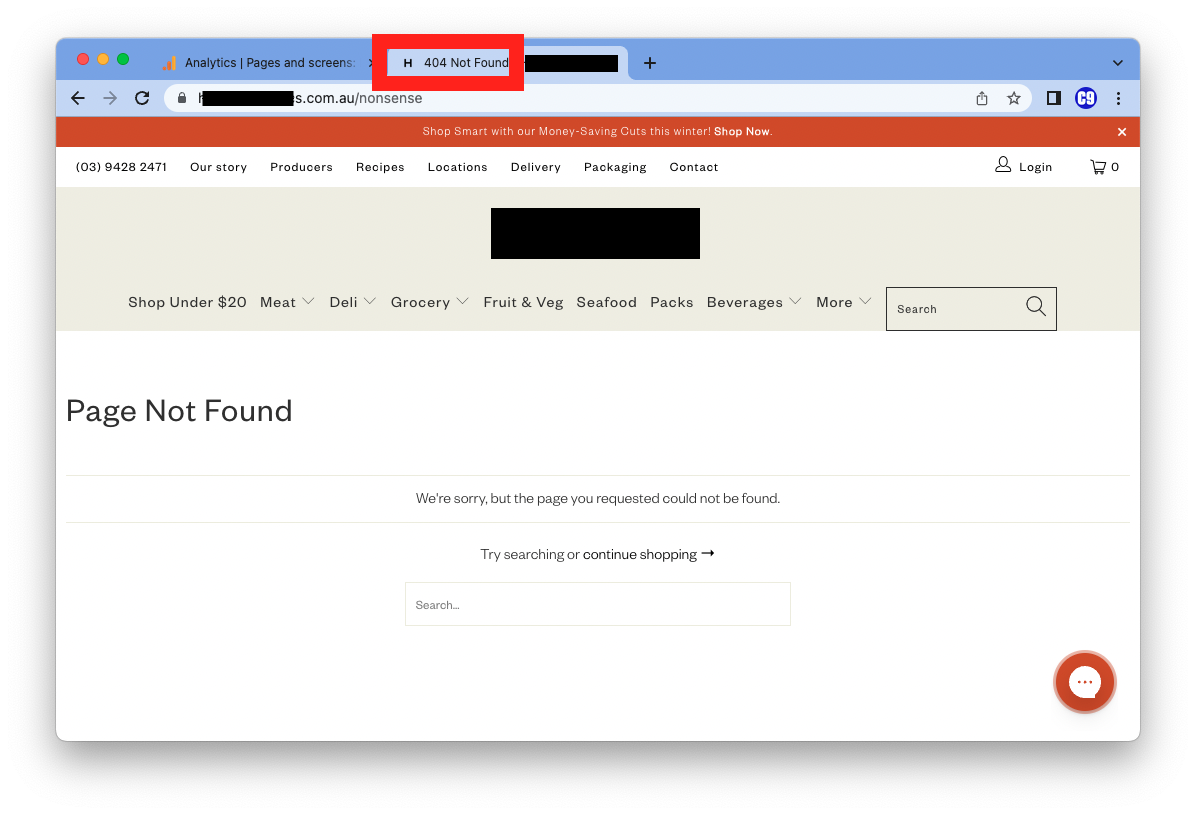
Task: Reload the page with the refresh icon
Action: [x=142, y=98]
